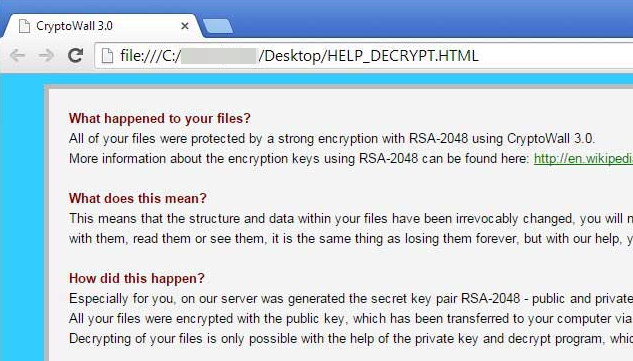
Task: Open a new browser tab
Action: click(x=218, y=26)
